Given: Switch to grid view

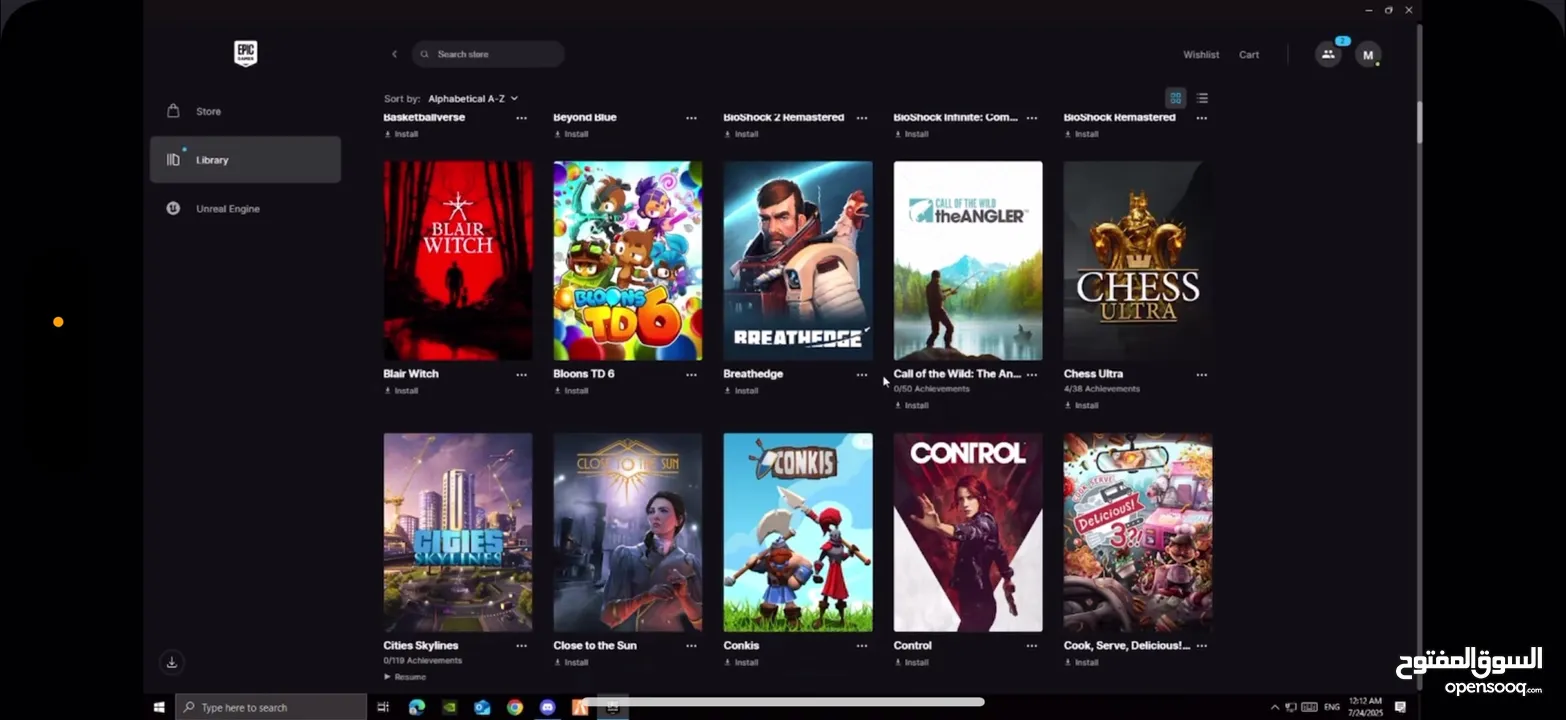Looking at the screenshot, I should tap(1176, 98).
